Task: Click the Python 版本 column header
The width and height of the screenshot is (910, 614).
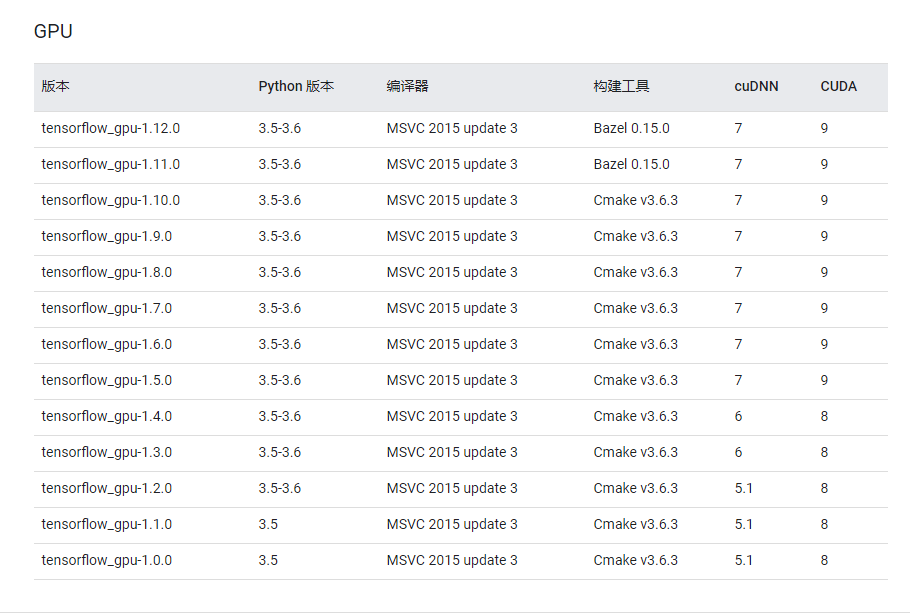Action: [296, 86]
